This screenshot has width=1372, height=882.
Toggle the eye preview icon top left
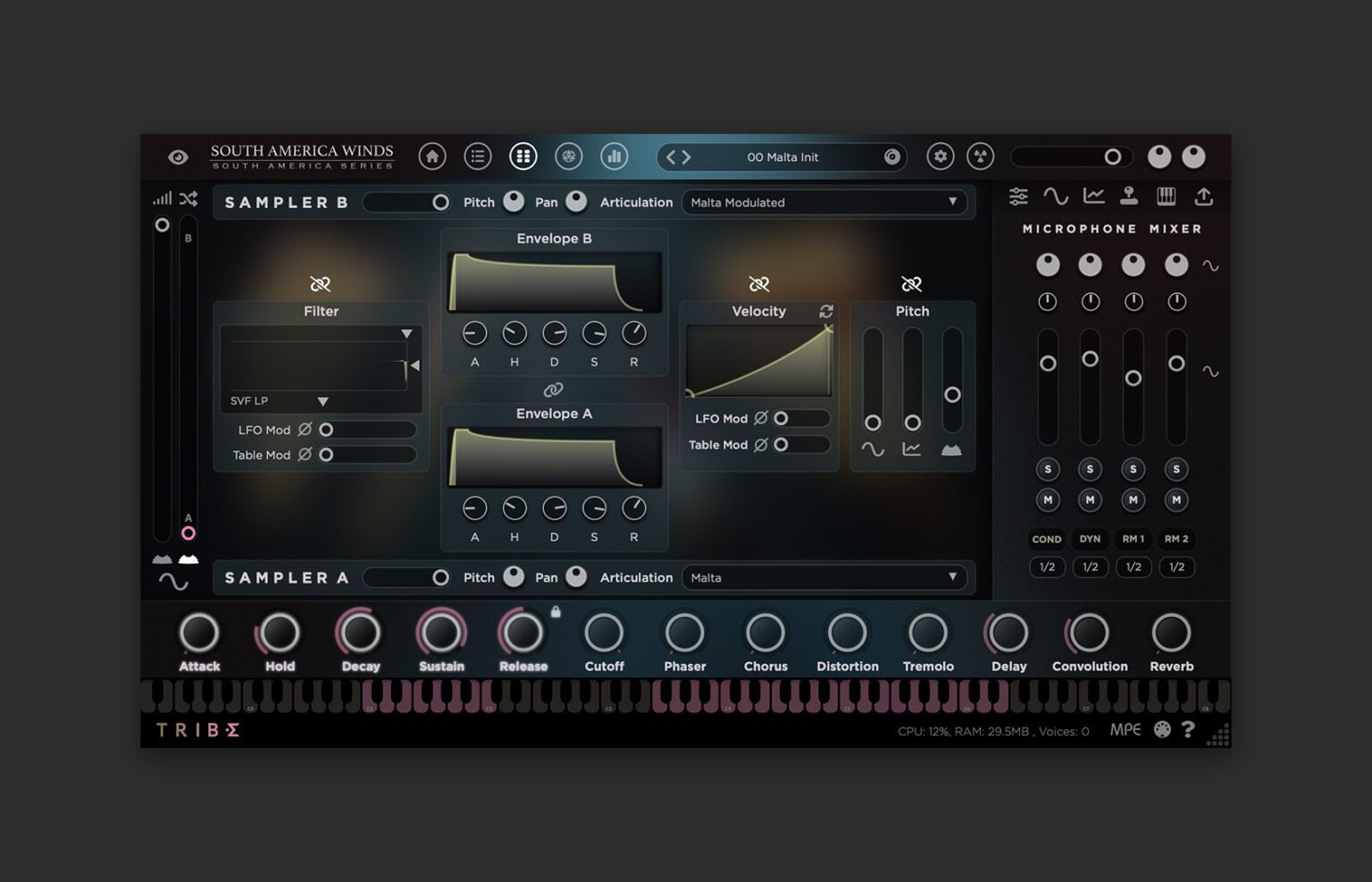click(x=179, y=156)
